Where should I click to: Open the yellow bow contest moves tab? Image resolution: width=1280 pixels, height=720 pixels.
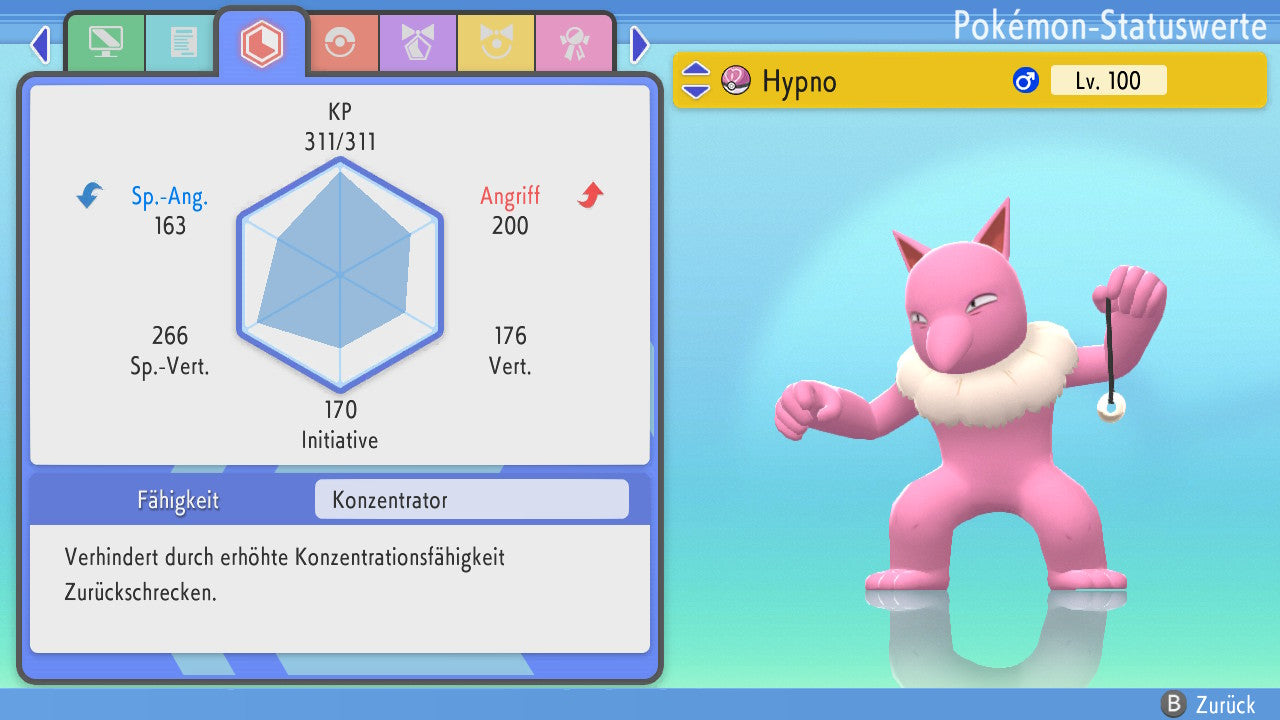coord(495,43)
